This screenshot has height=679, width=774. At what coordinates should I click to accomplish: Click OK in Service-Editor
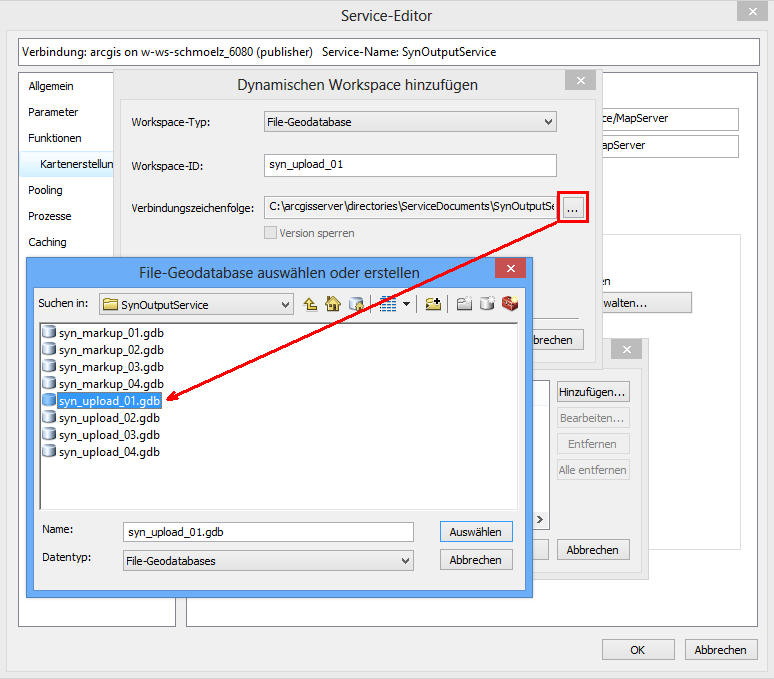click(638, 650)
